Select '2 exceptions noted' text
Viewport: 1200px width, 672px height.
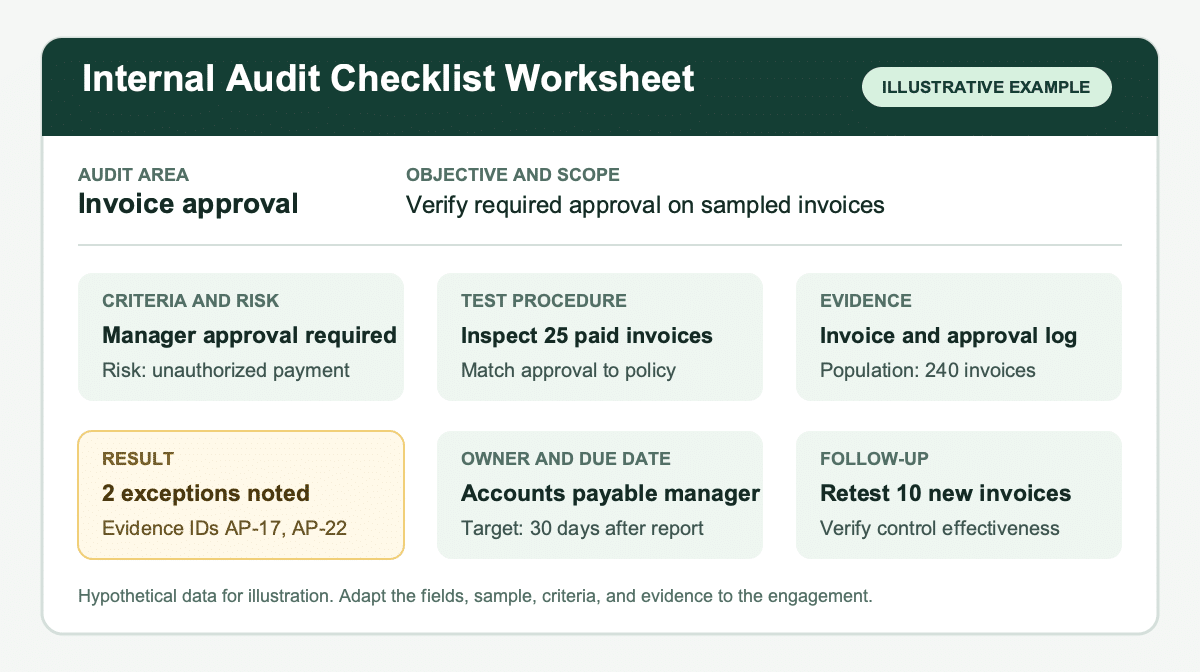pos(206,493)
